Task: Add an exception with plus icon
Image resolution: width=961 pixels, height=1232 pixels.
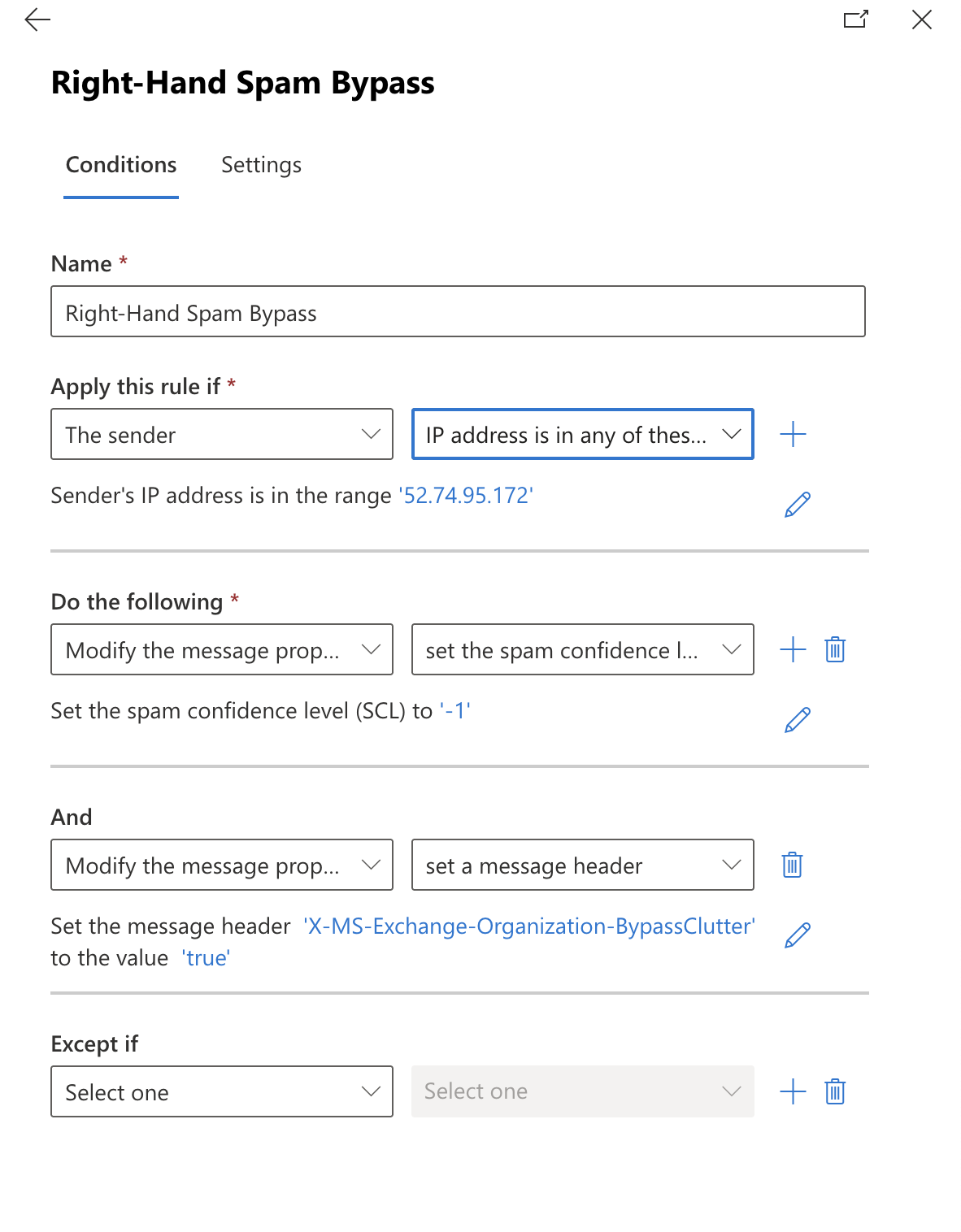Action: pos(793,1092)
